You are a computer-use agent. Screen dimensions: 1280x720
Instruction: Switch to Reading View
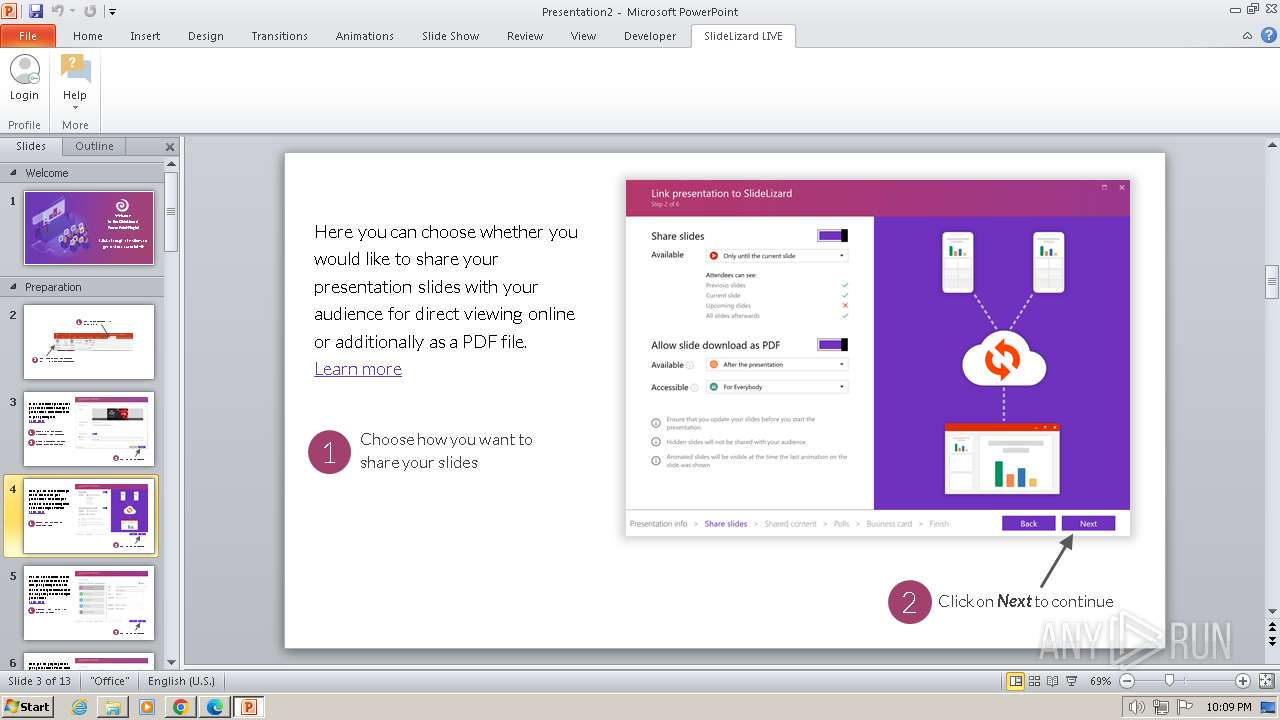(x=1053, y=681)
